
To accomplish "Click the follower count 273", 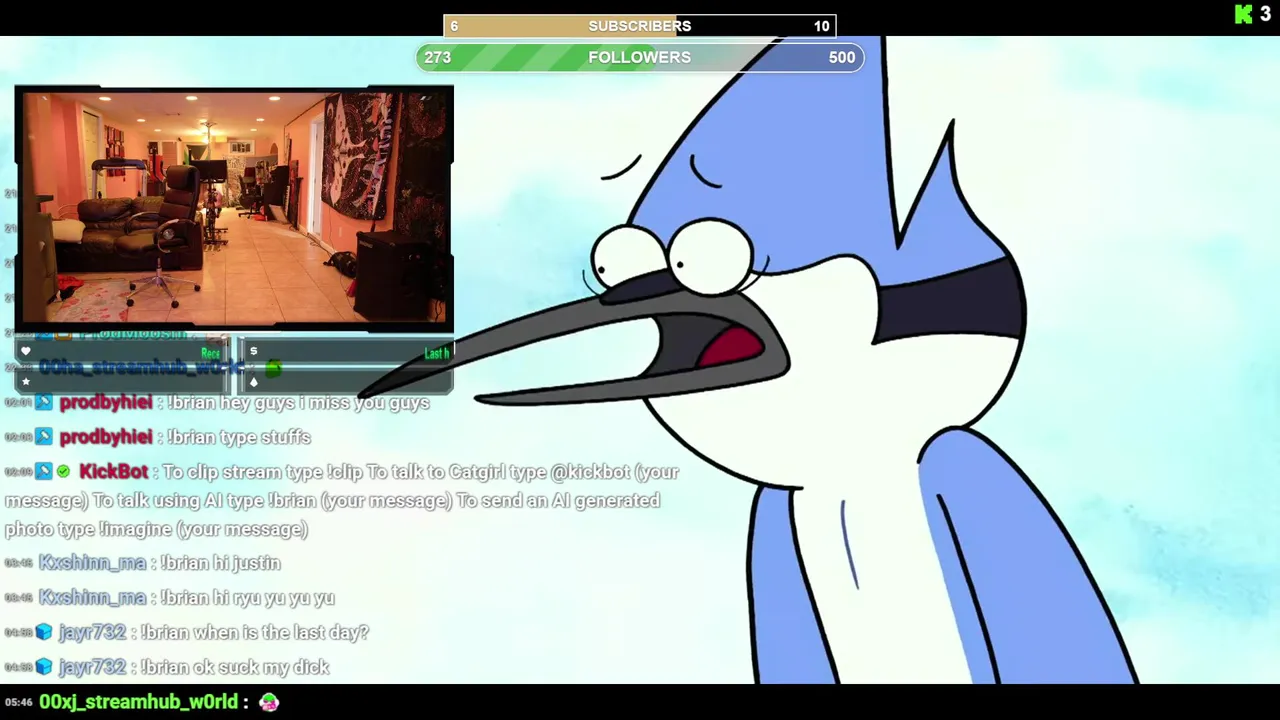I will tap(437, 57).
